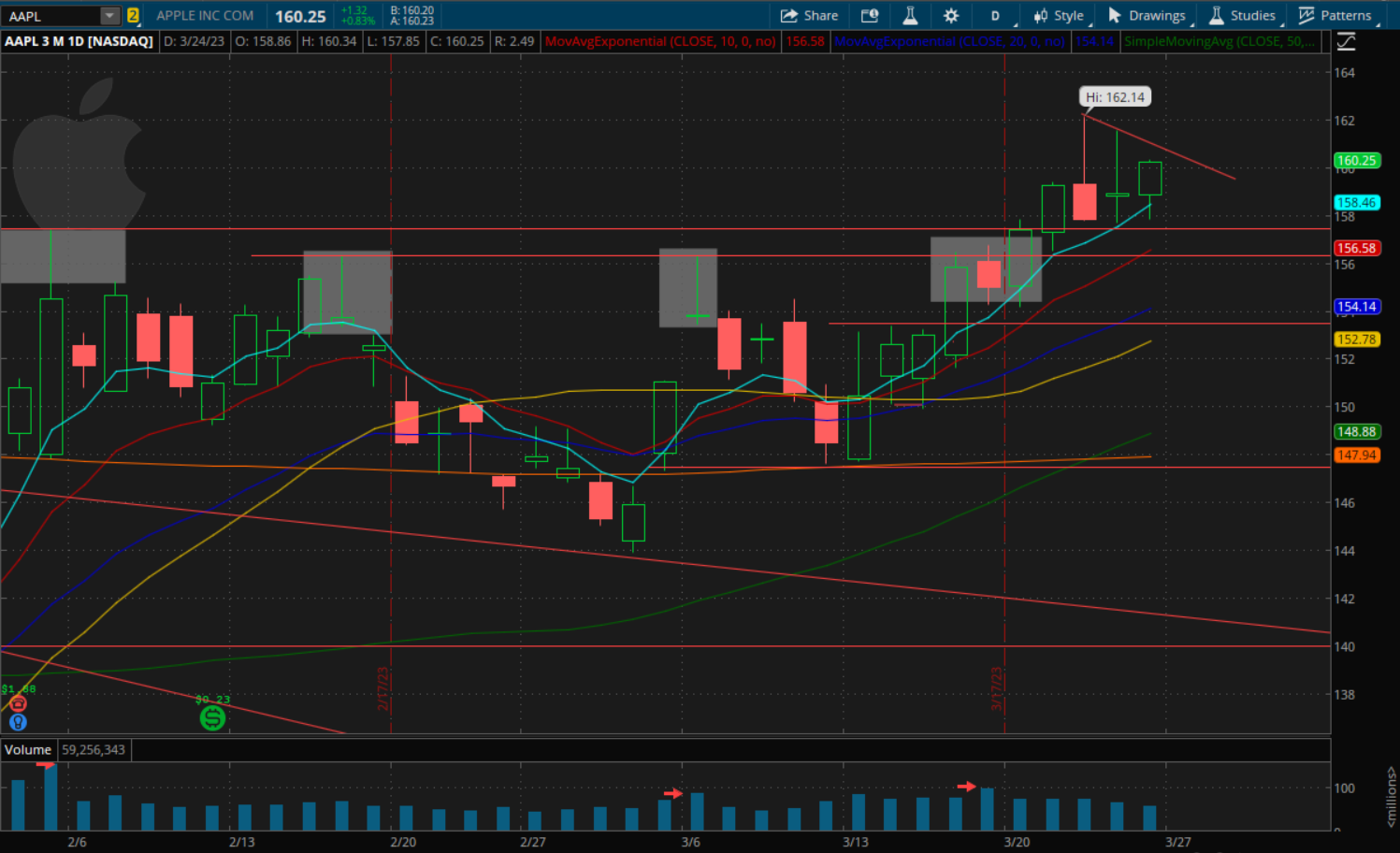The image size is (1400, 853).
Task: Click the drawing set icon below Patterns
Action: pyautogui.click(x=1346, y=41)
